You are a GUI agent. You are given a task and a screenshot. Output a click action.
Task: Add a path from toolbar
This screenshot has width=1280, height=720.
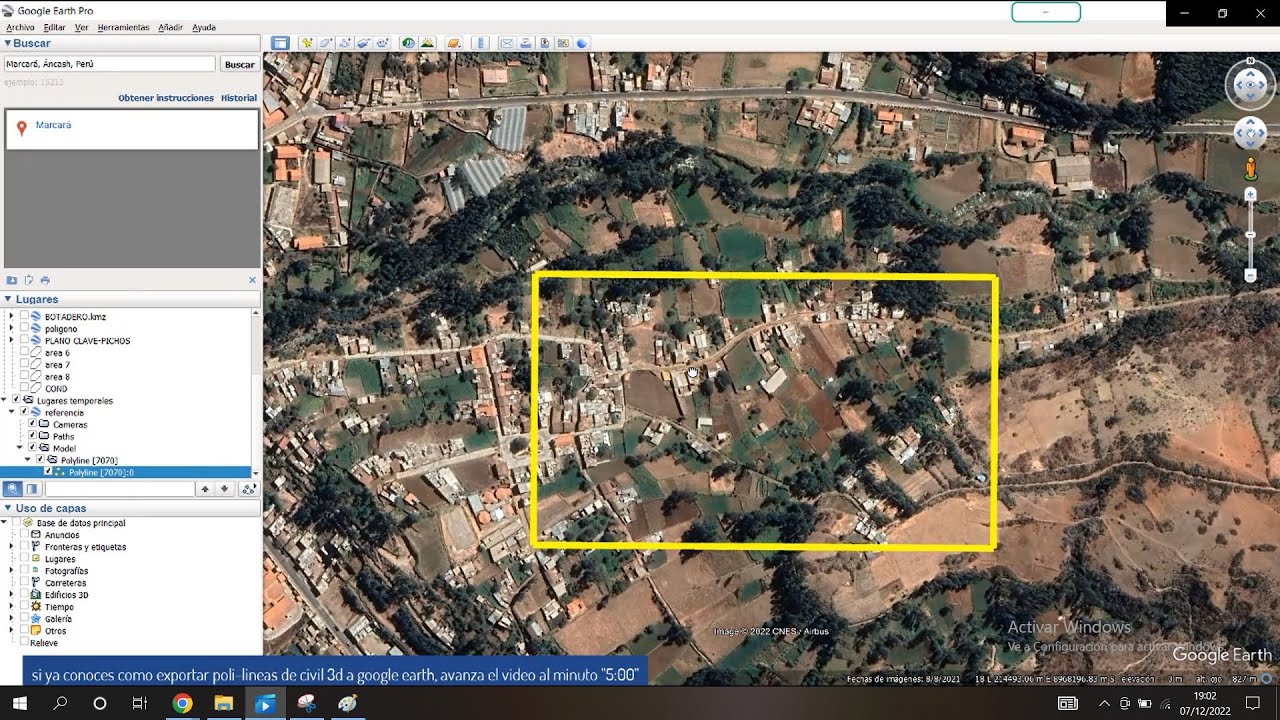click(345, 43)
